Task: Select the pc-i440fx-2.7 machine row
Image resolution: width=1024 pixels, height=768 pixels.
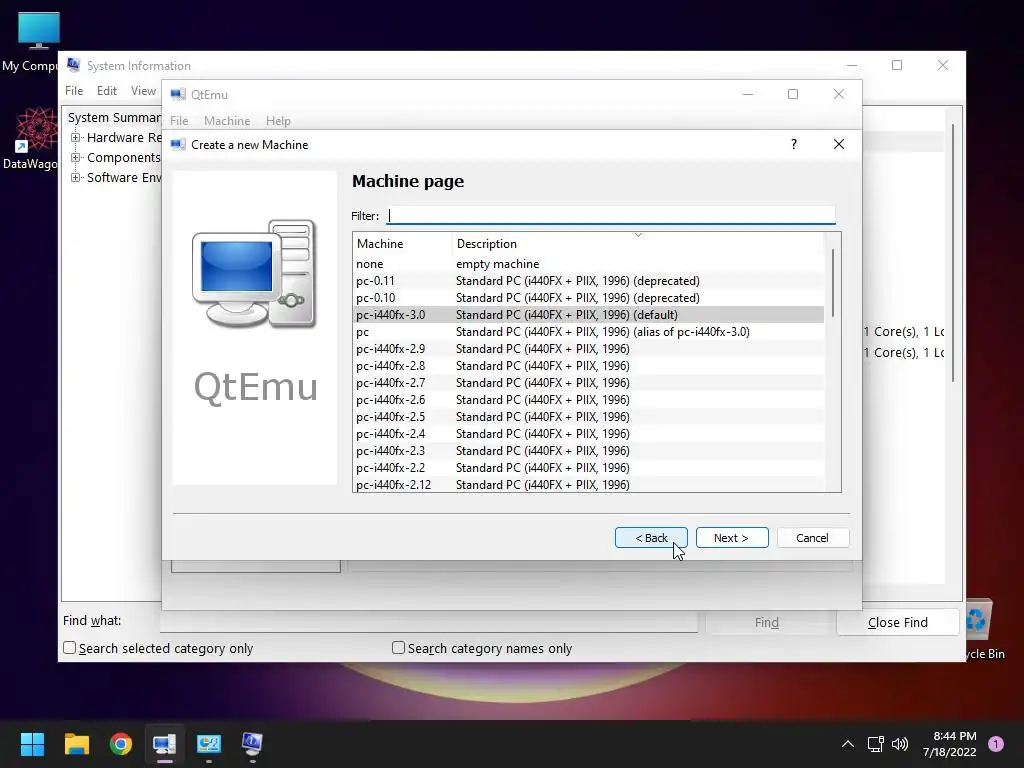Action: (x=588, y=383)
